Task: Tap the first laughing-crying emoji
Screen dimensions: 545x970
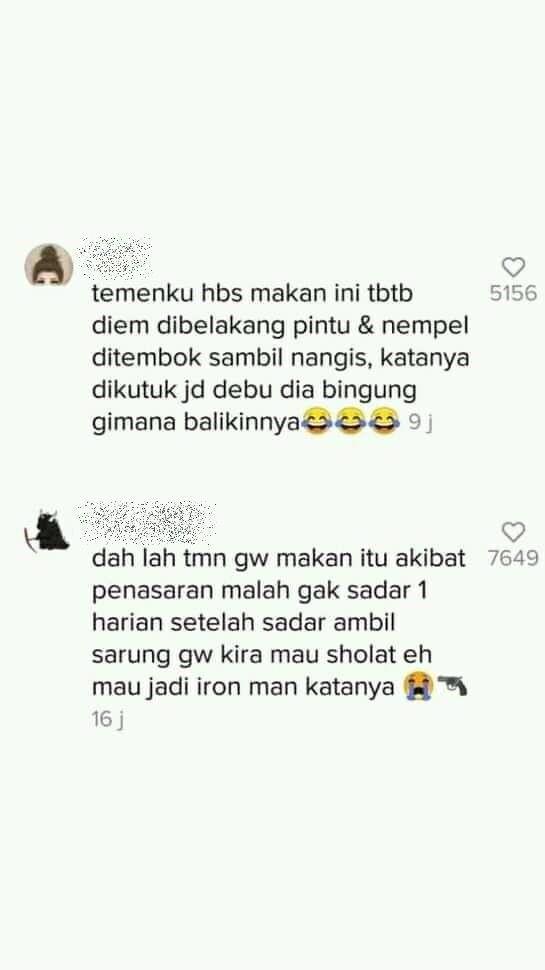Action: [x=317, y=422]
